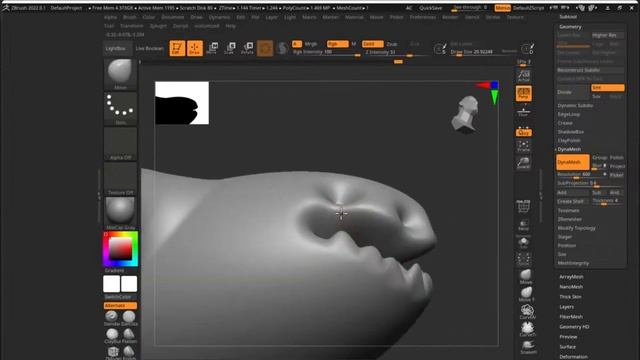This screenshot has width=640, height=360.
Task: Open the Document menu
Action: [x=173, y=17]
